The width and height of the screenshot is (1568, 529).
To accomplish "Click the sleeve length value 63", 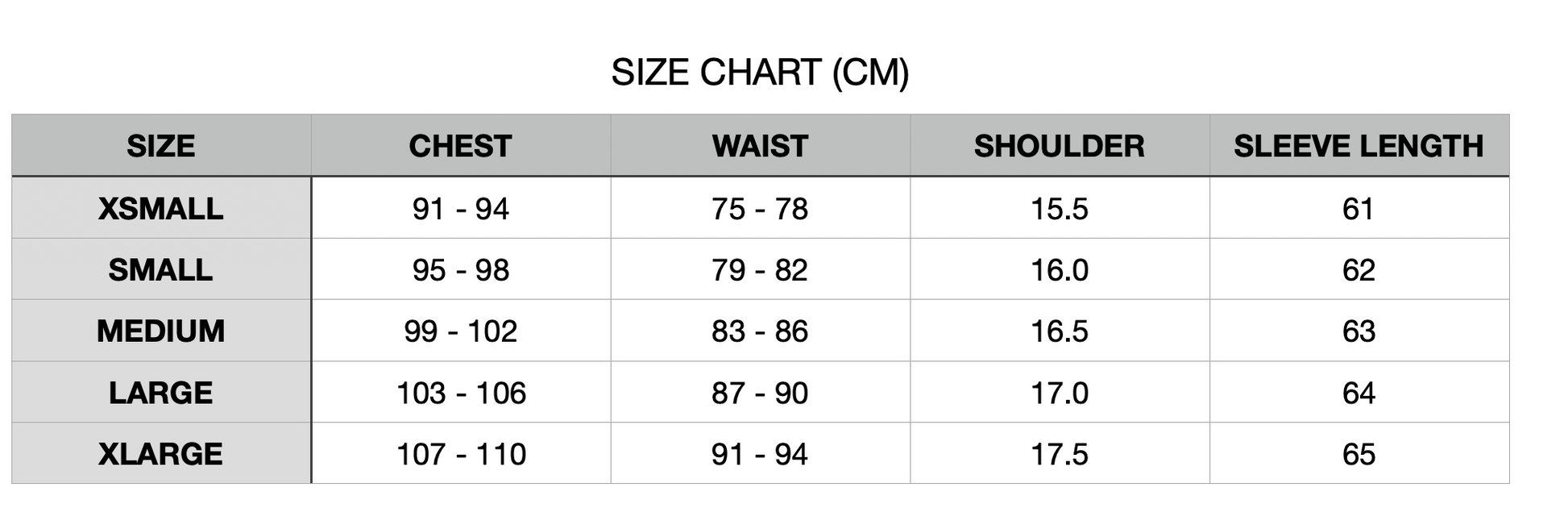I will pos(1359,331).
